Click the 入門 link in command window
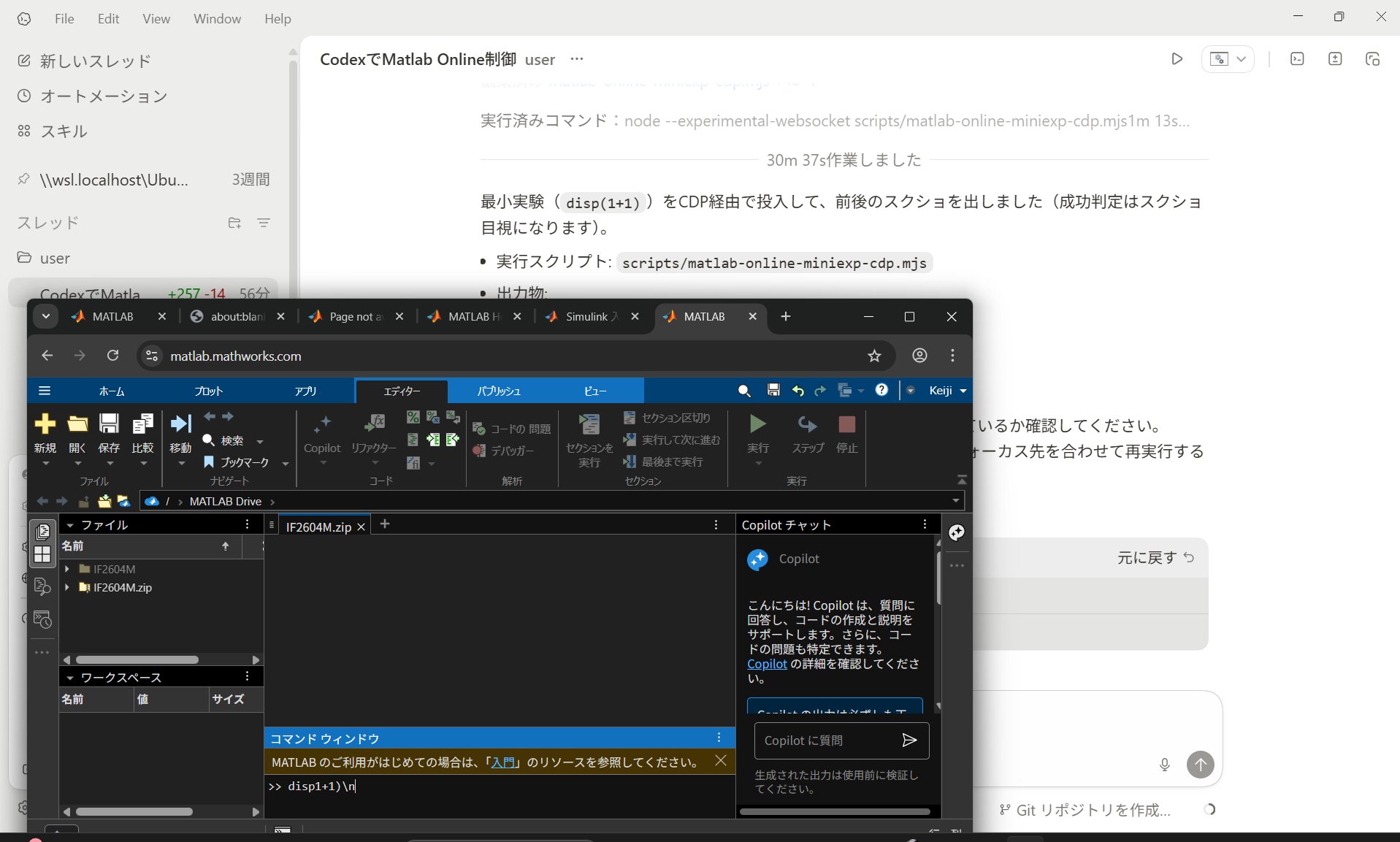Image resolution: width=1400 pixels, height=842 pixels. pos(502,762)
